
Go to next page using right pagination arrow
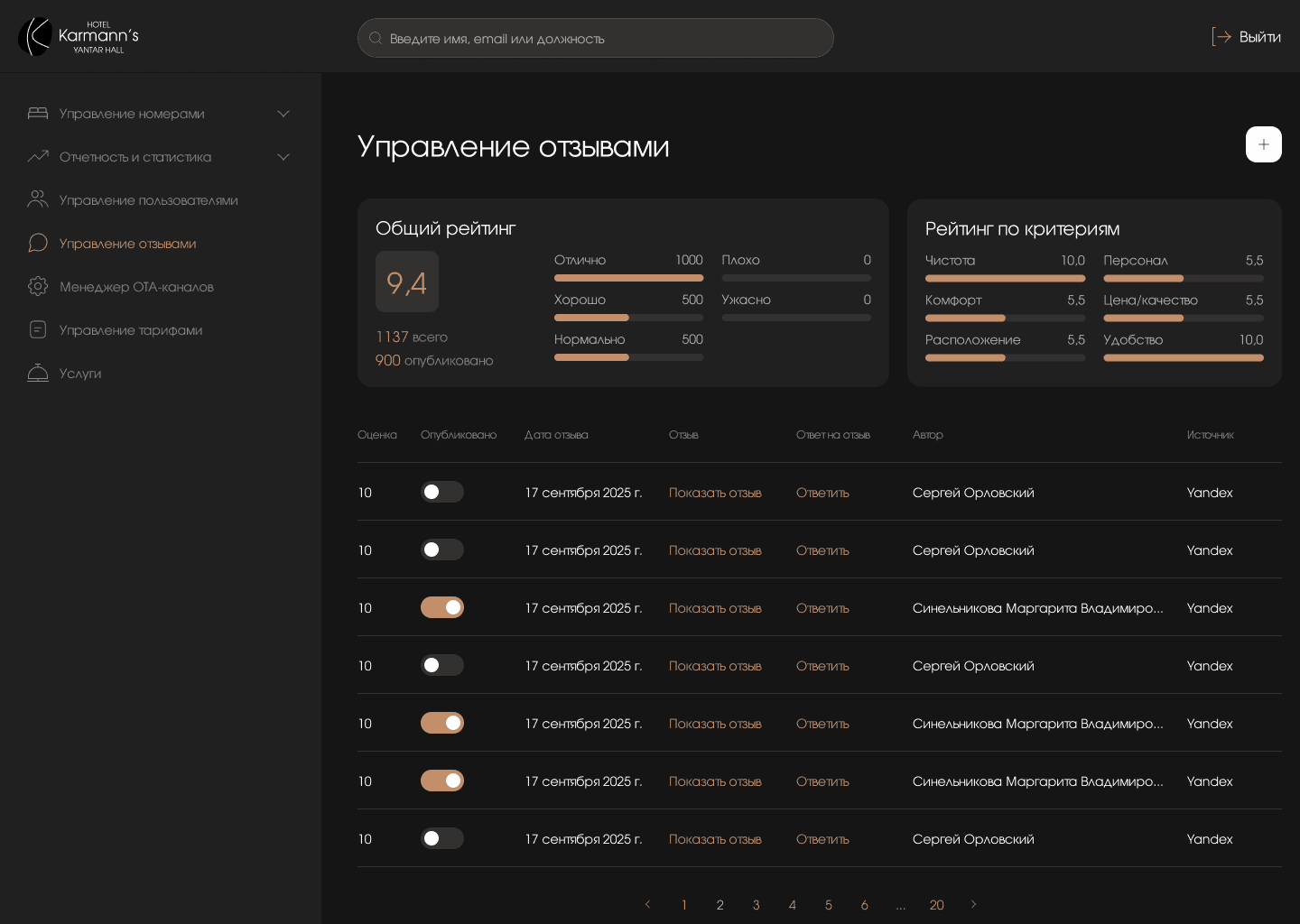[x=973, y=904]
